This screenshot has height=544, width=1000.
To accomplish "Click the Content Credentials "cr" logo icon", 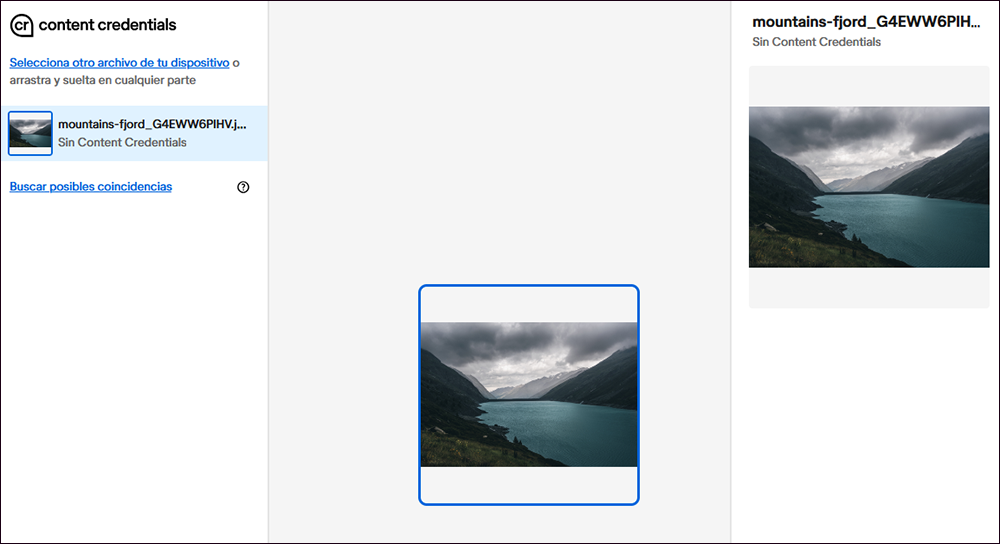I will coord(21,25).
